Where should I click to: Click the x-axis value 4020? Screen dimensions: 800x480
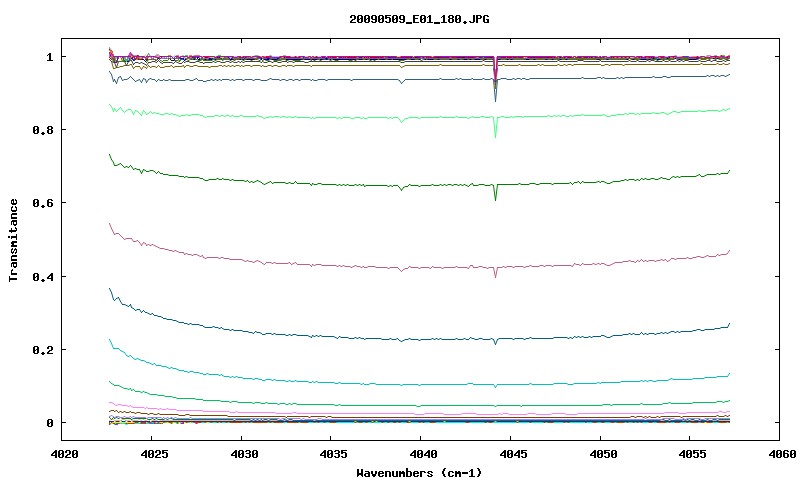(x=64, y=454)
